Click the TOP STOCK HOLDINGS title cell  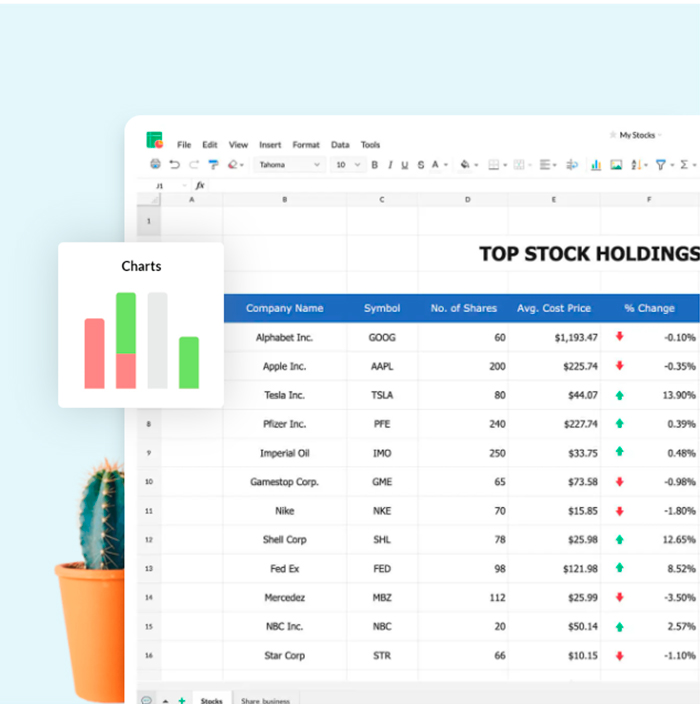pyautogui.click(x=589, y=254)
